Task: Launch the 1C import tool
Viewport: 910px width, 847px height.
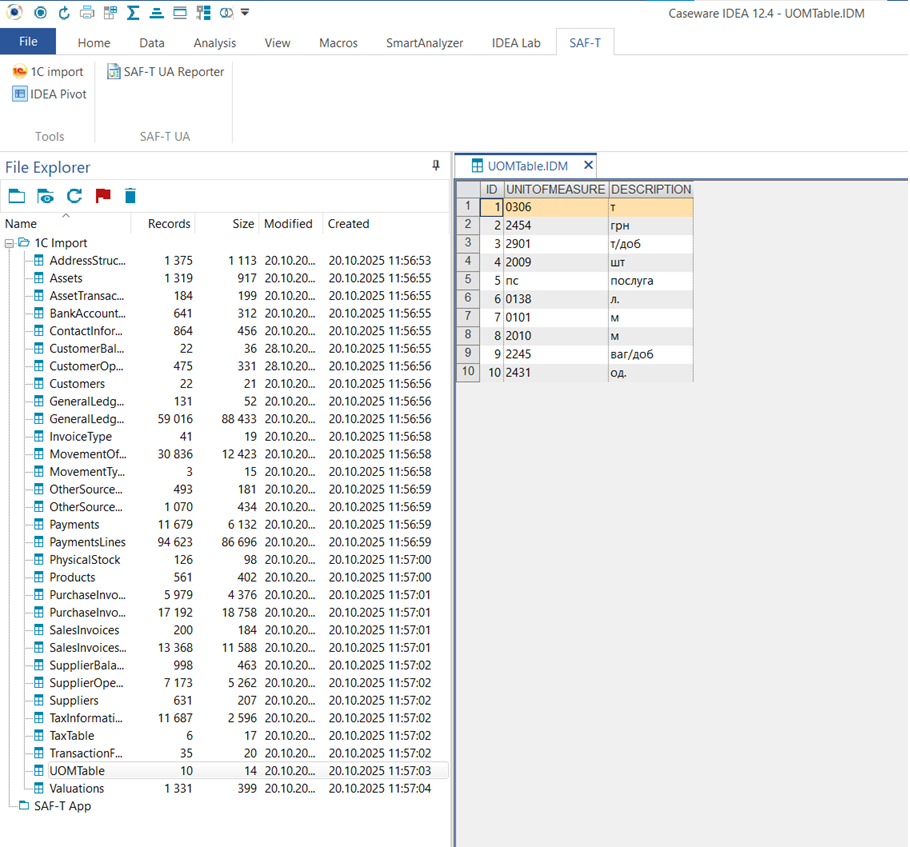Action: [48, 71]
